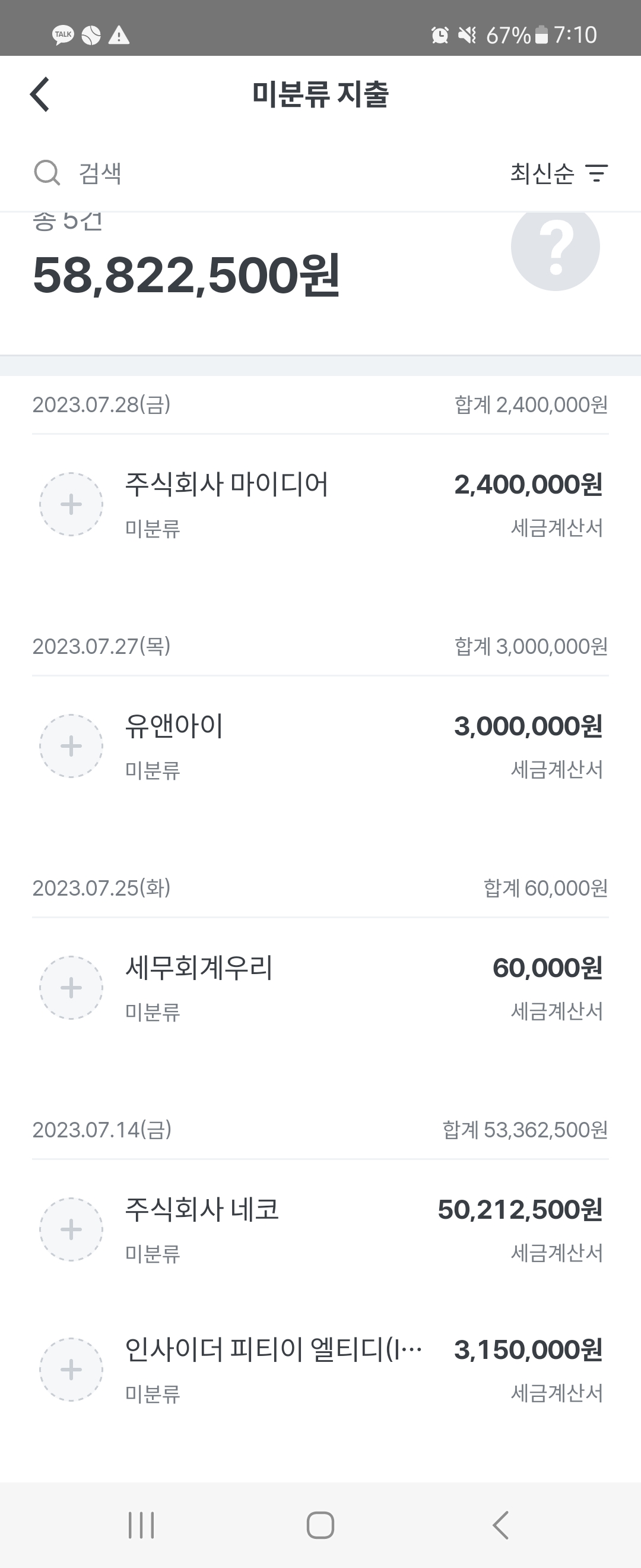641x1568 pixels.
Task: Tap the search magnifier icon
Action: (x=47, y=173)
